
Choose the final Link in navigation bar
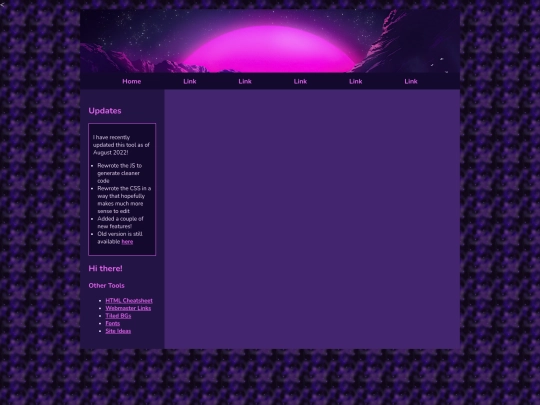(x=411, y=81)
